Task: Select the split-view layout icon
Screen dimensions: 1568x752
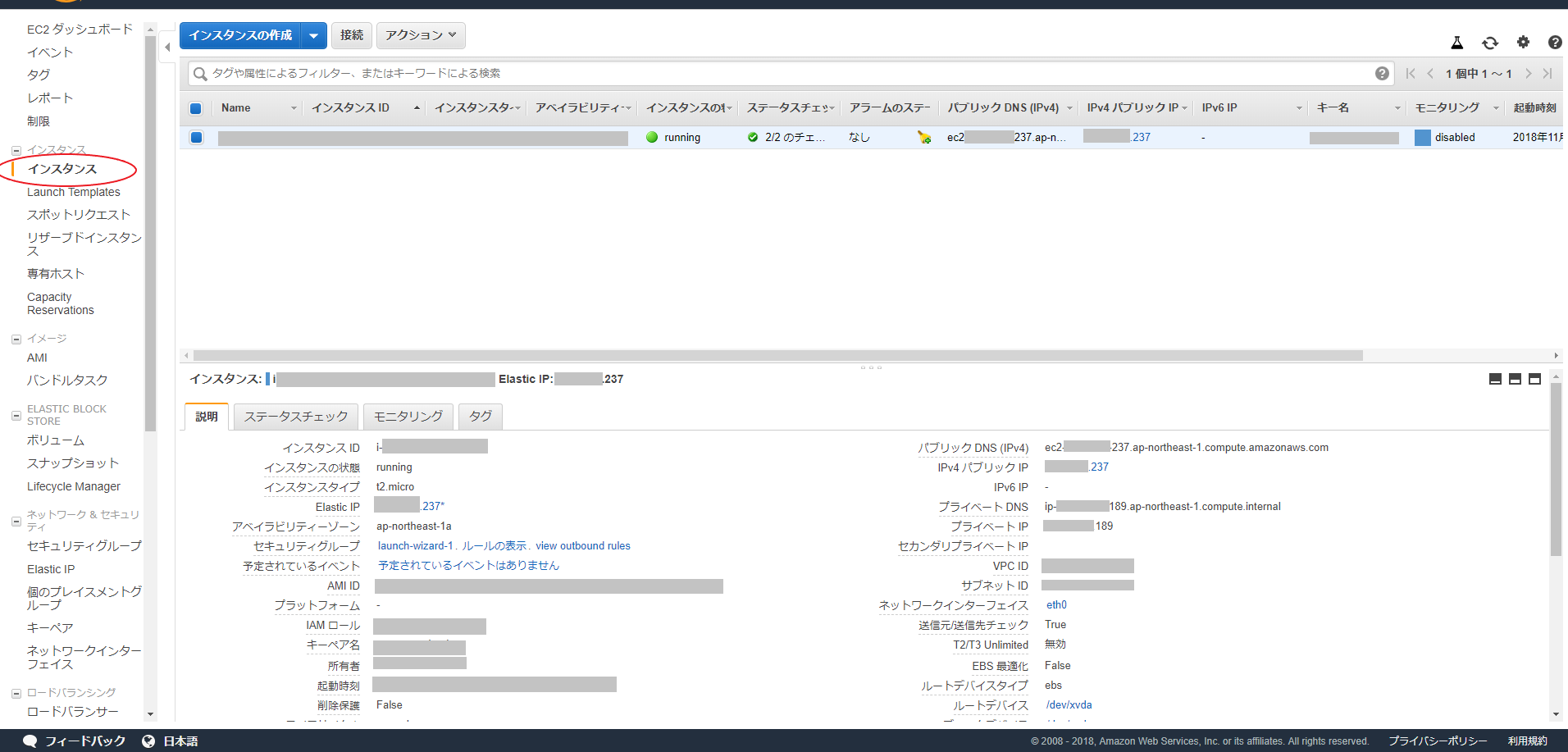Action: tap(1516, 379)
